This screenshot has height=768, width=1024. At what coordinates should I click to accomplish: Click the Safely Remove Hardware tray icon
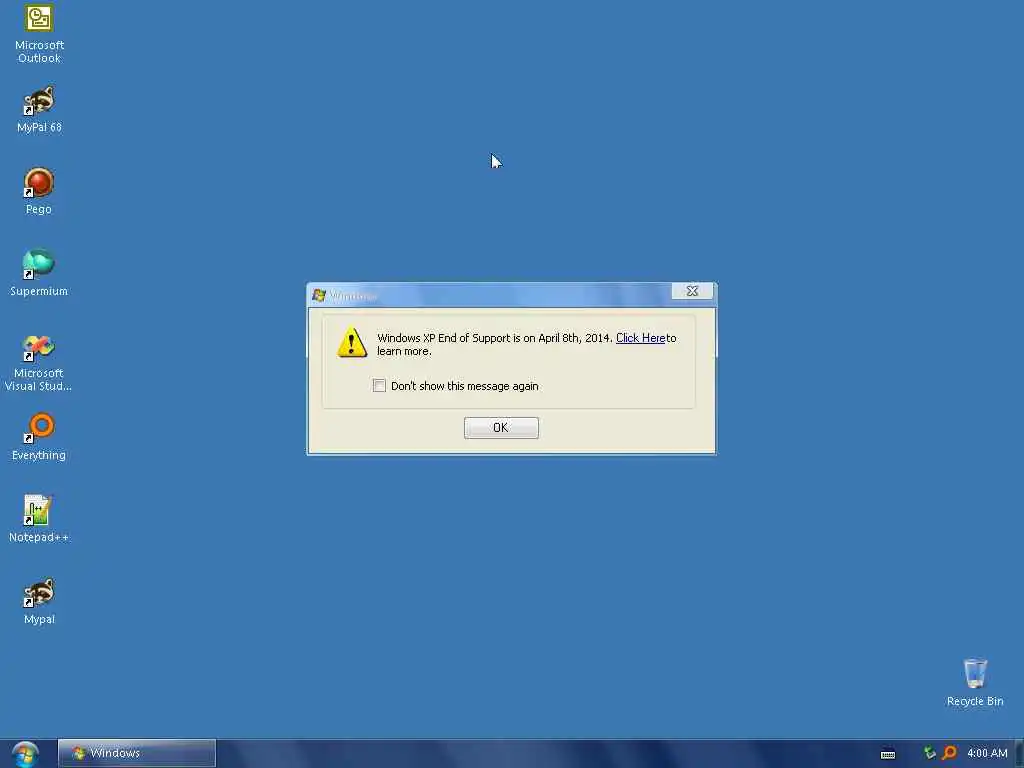(x=930, y=753)
